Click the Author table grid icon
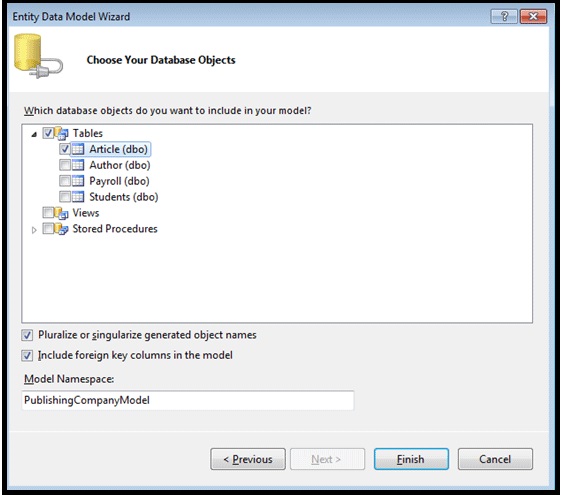The width and height of the screenshot is (573, 495). point(78,165)
